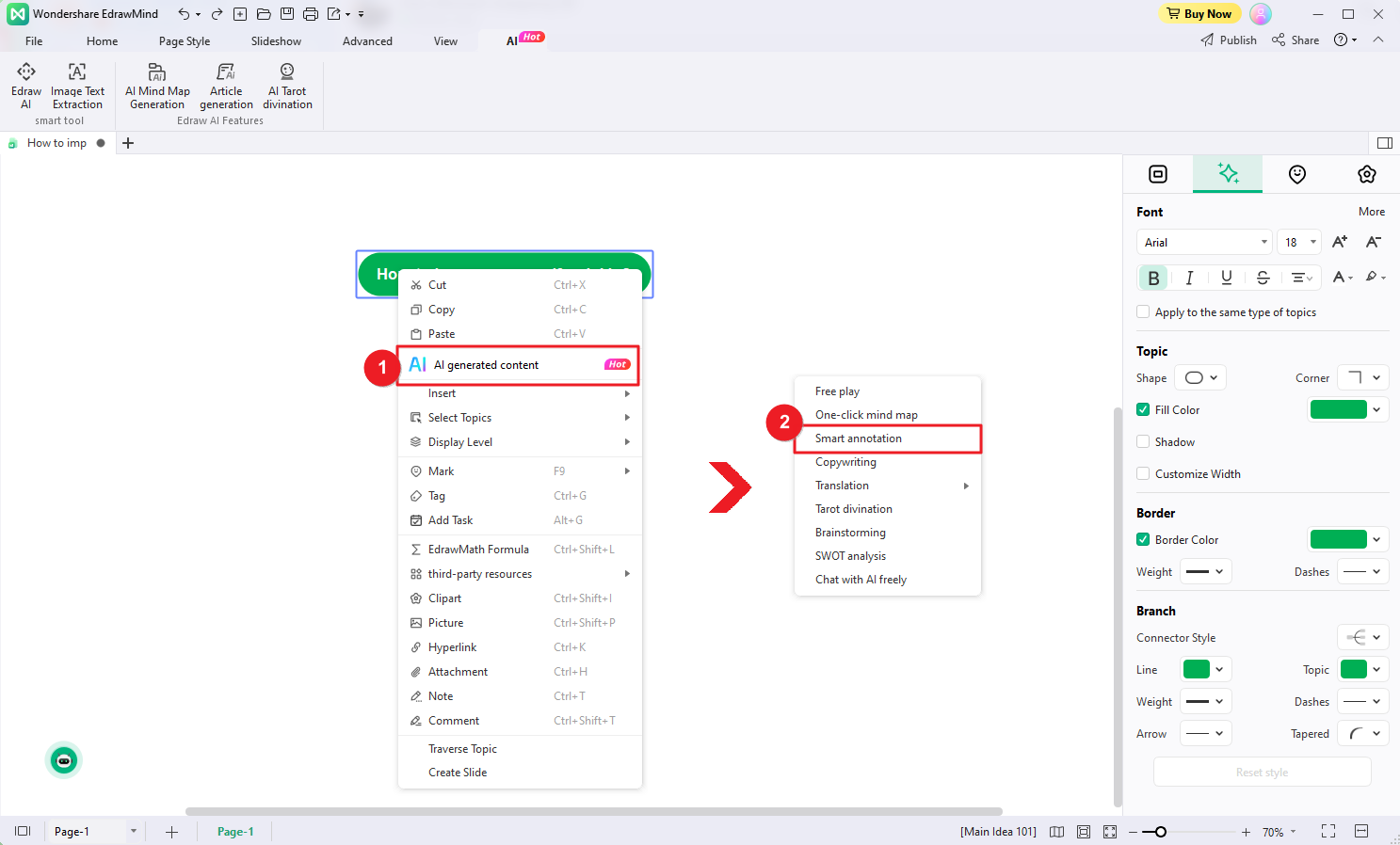Screen dimensions: 1400x845
Task: Open the Tapered dropdown
Action: [1363, 733]
